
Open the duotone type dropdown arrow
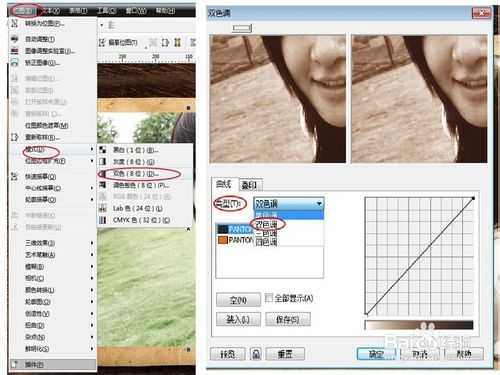[x=319, y=203]
